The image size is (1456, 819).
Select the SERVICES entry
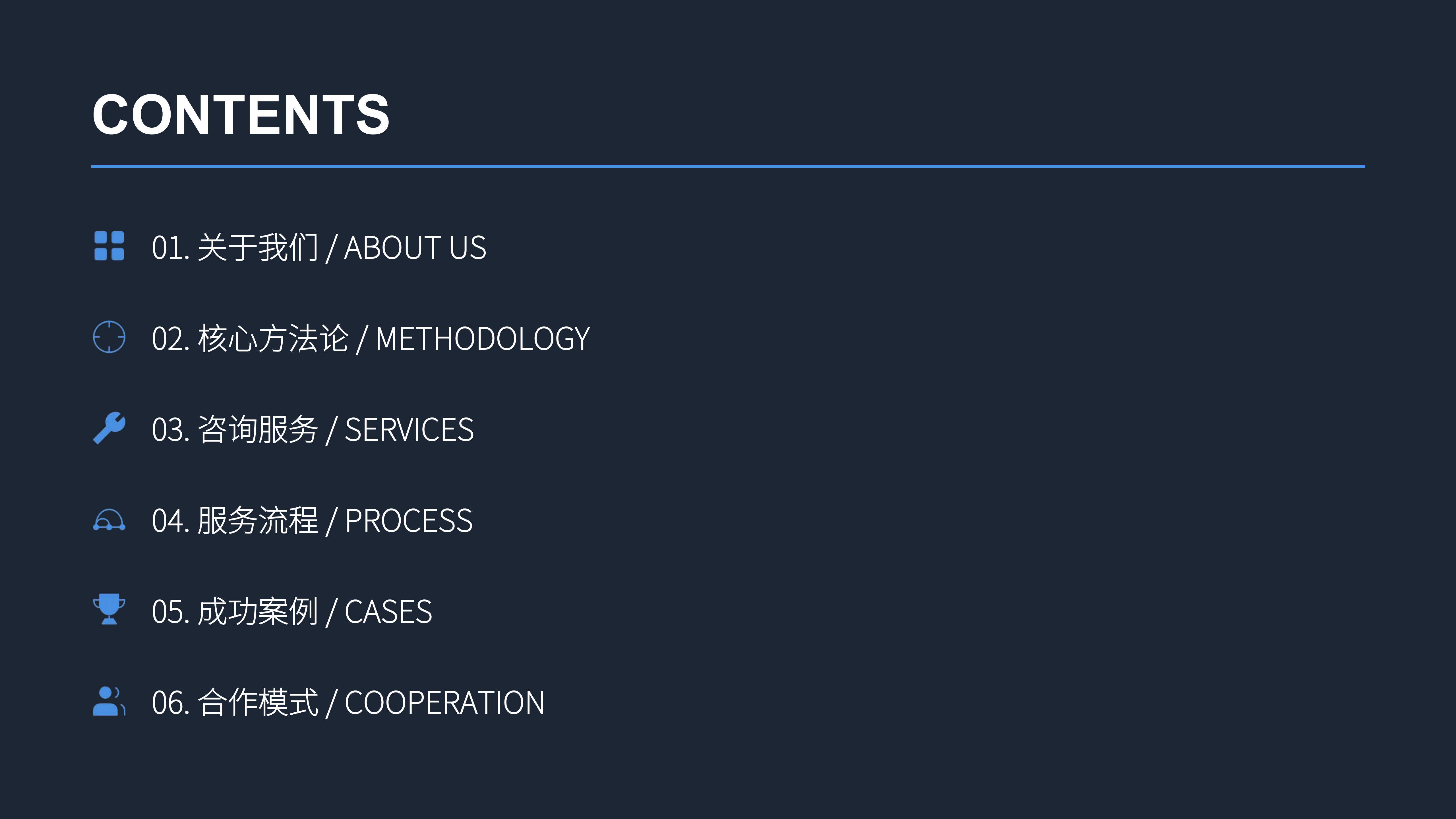409,430
